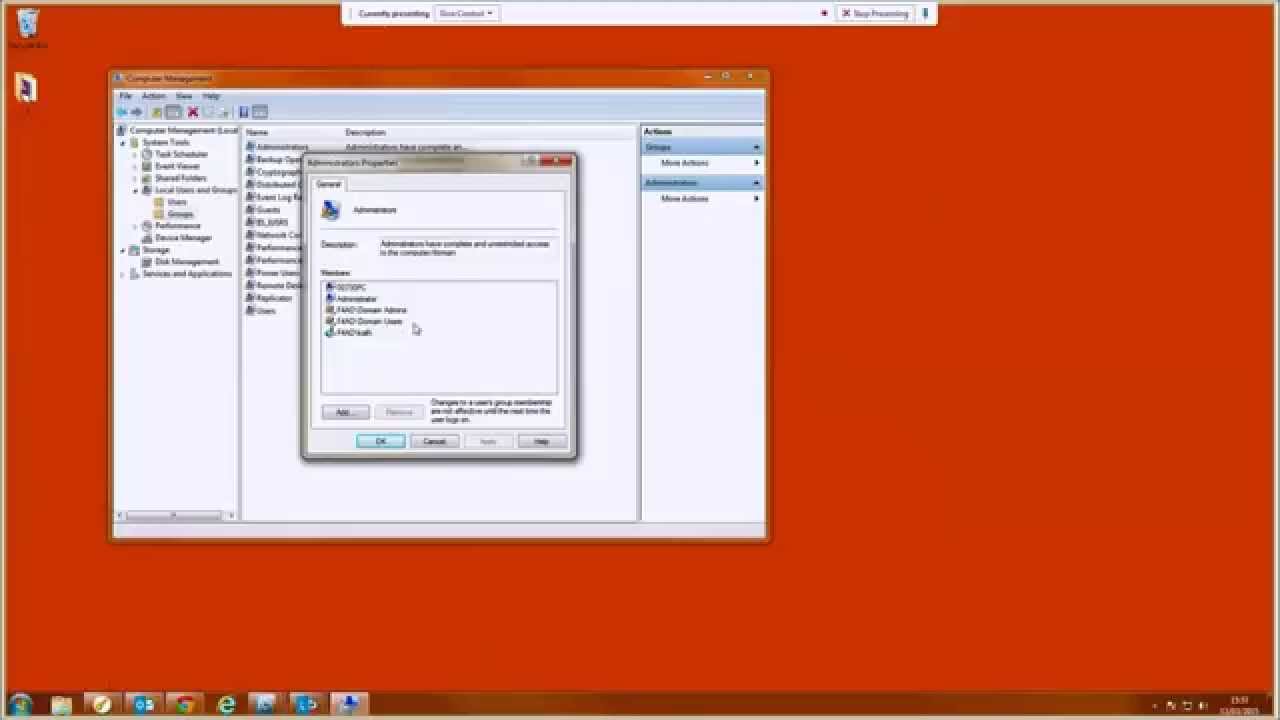Select the Administrator member in Members list

(352, 299)
